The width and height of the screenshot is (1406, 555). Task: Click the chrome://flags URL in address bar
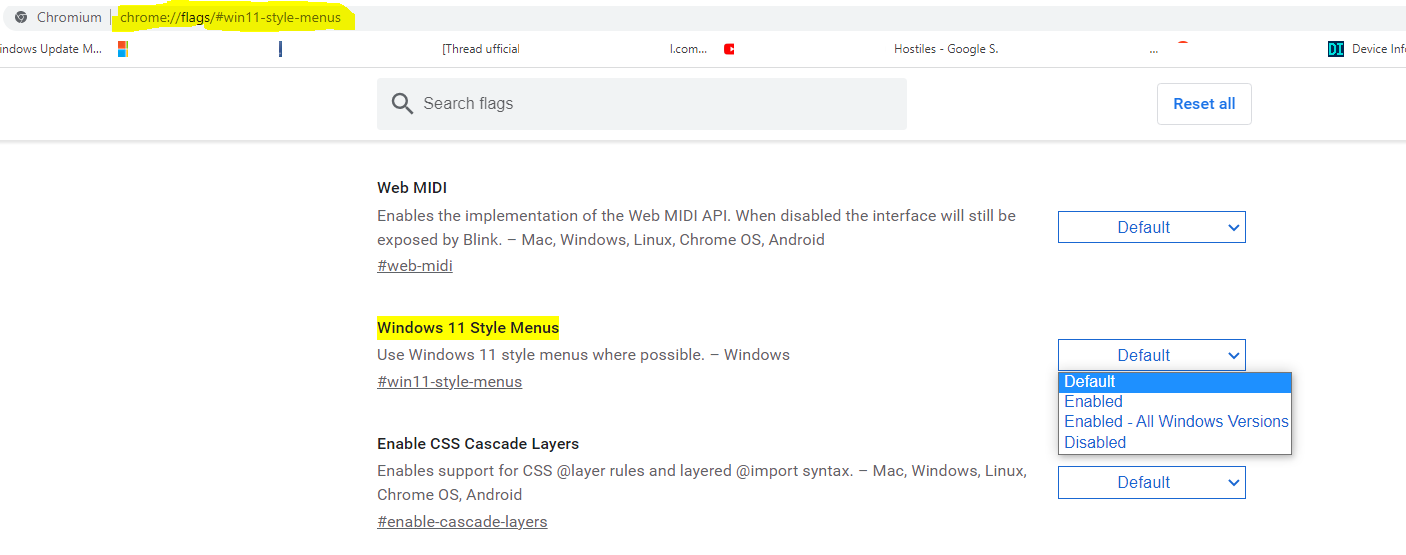coord(230,17)
